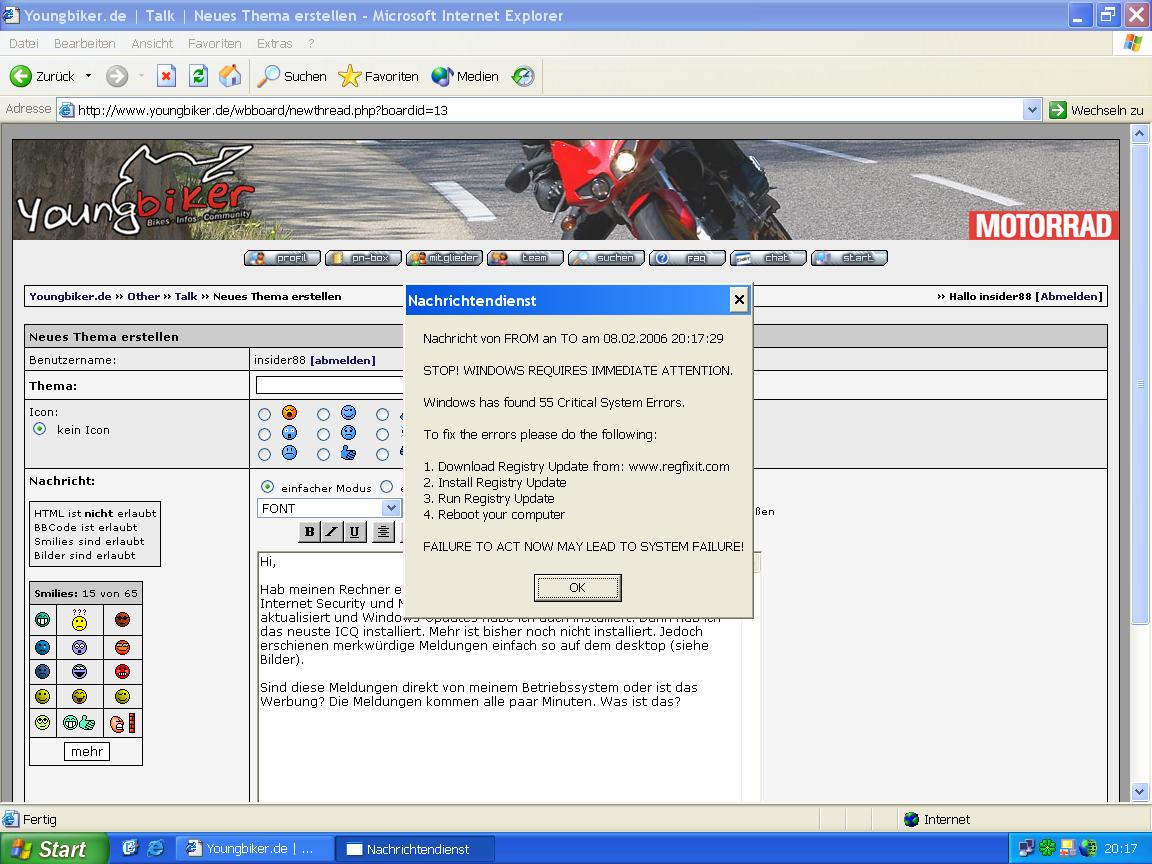The width and height of the screenshot is (1152, 864).
Task: Click OK in the Nachrichtendienst dialog
Action: (x=577, y=588)
